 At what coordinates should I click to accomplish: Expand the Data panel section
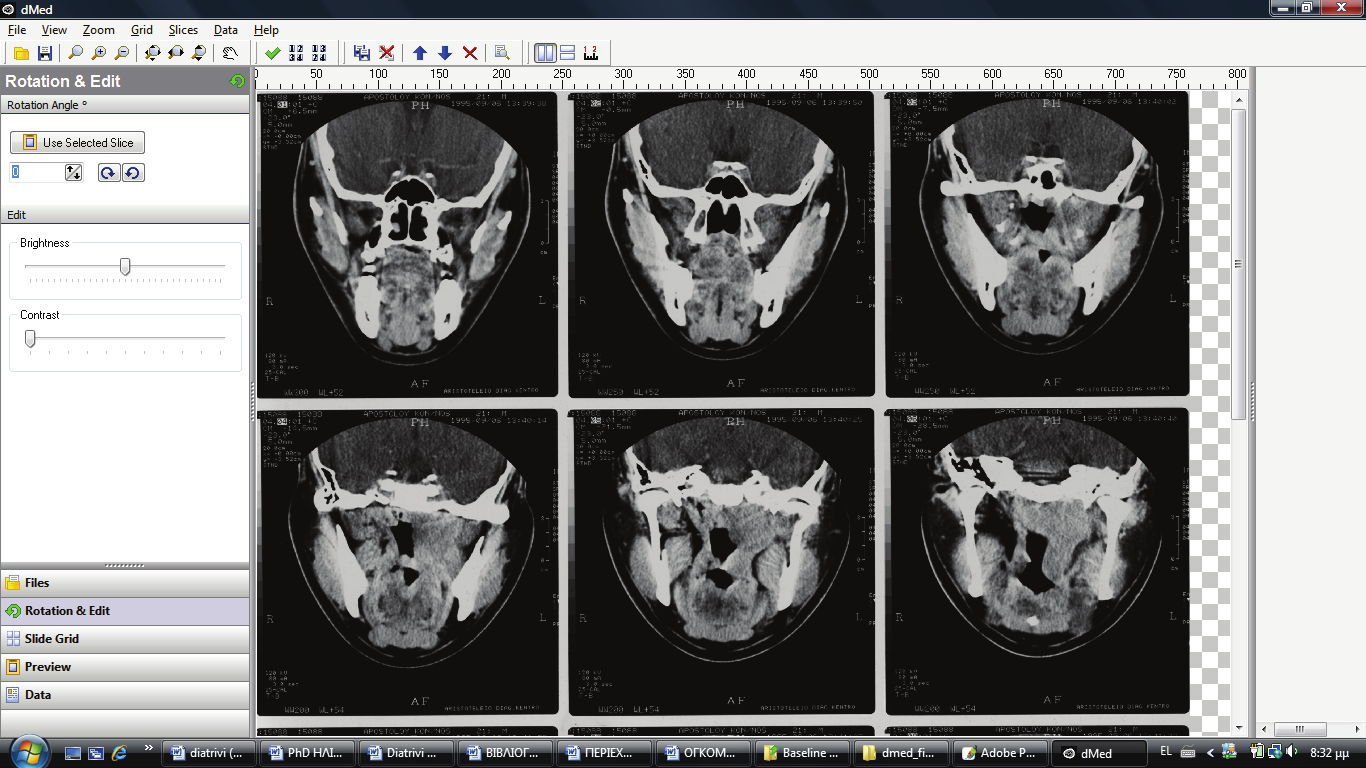pos(125,695)
